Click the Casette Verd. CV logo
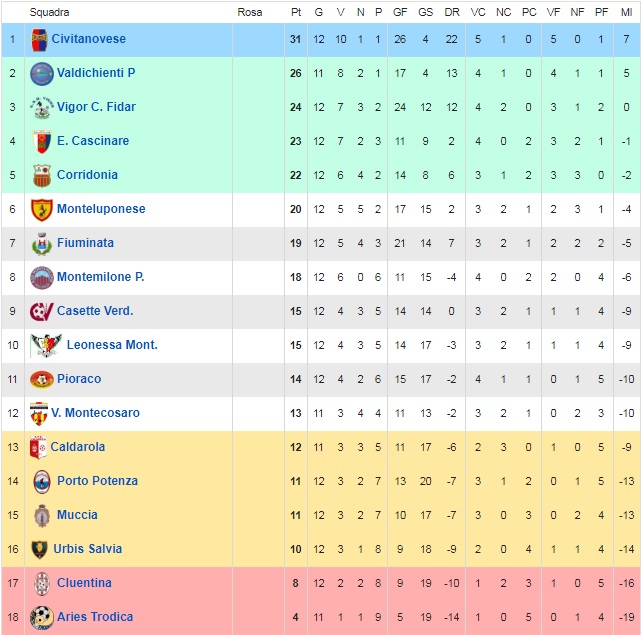 [x=42, y=312]
